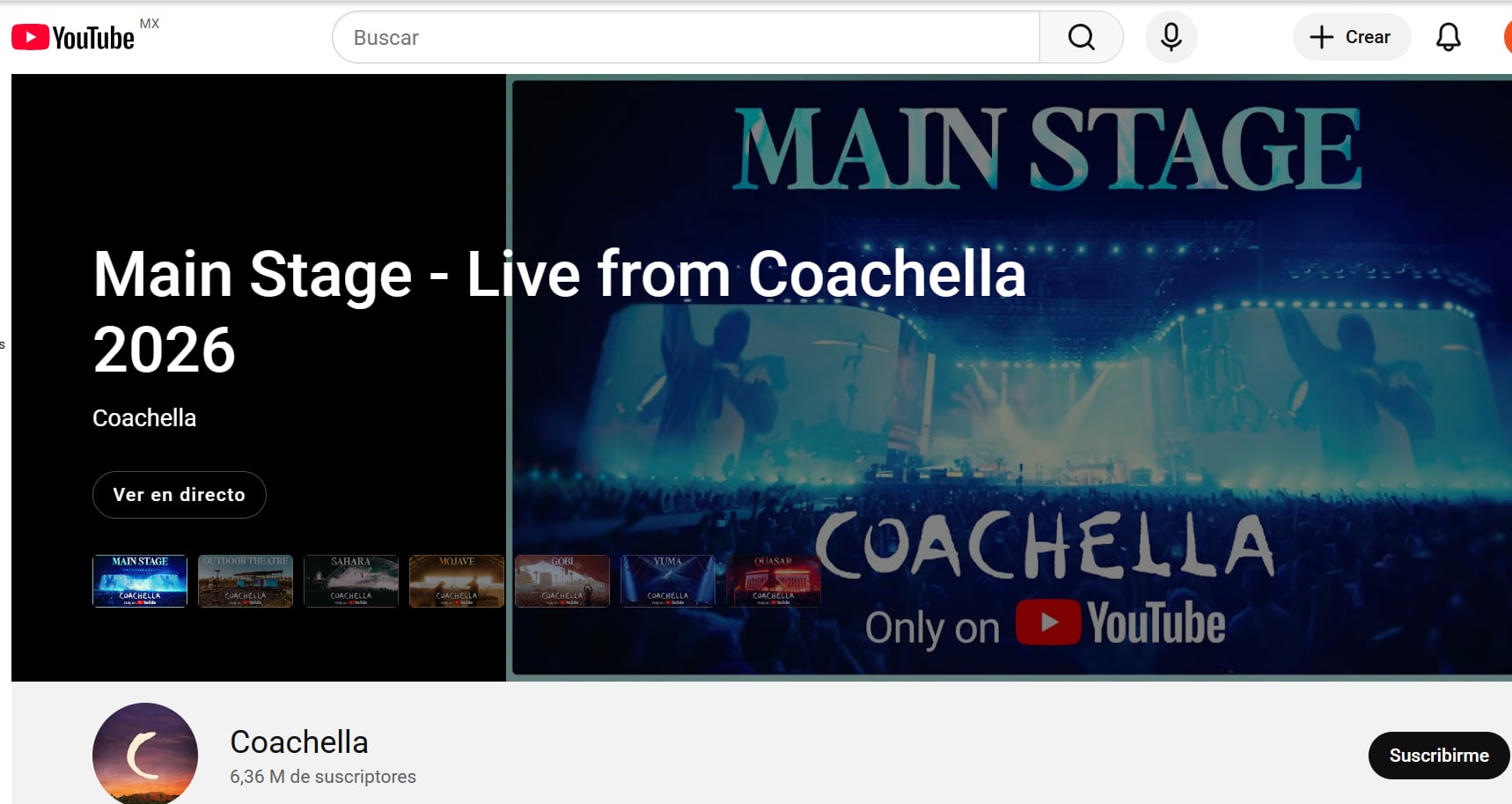Viewport: 1512px width, 804px height.
Task: Click the search magnifier icon
Action: [1081, 37]
